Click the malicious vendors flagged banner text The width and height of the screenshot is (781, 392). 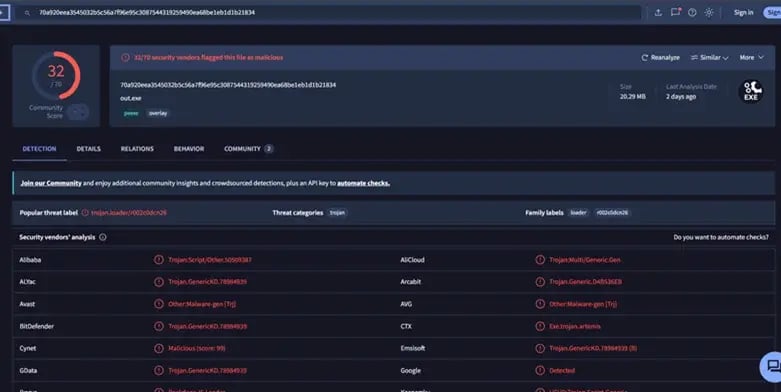(208, 58)
